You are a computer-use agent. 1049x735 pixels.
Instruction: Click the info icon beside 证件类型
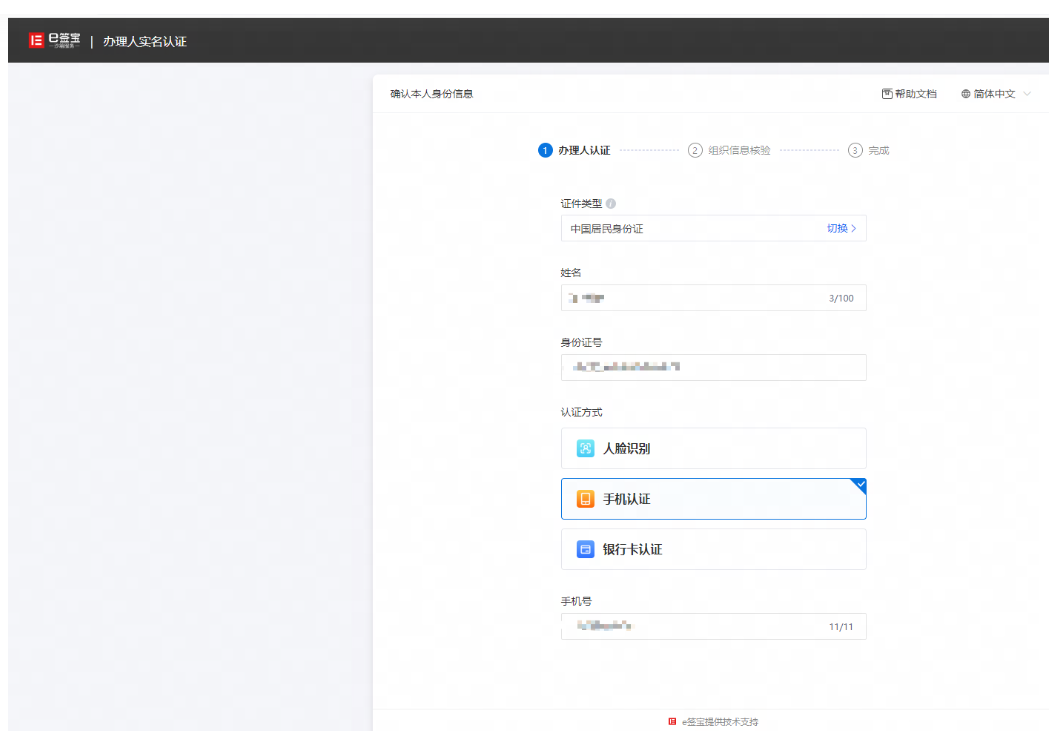[611, 203]
